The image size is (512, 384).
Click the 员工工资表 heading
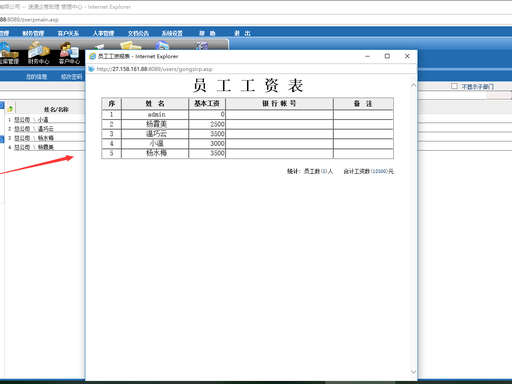click(248, 86)
